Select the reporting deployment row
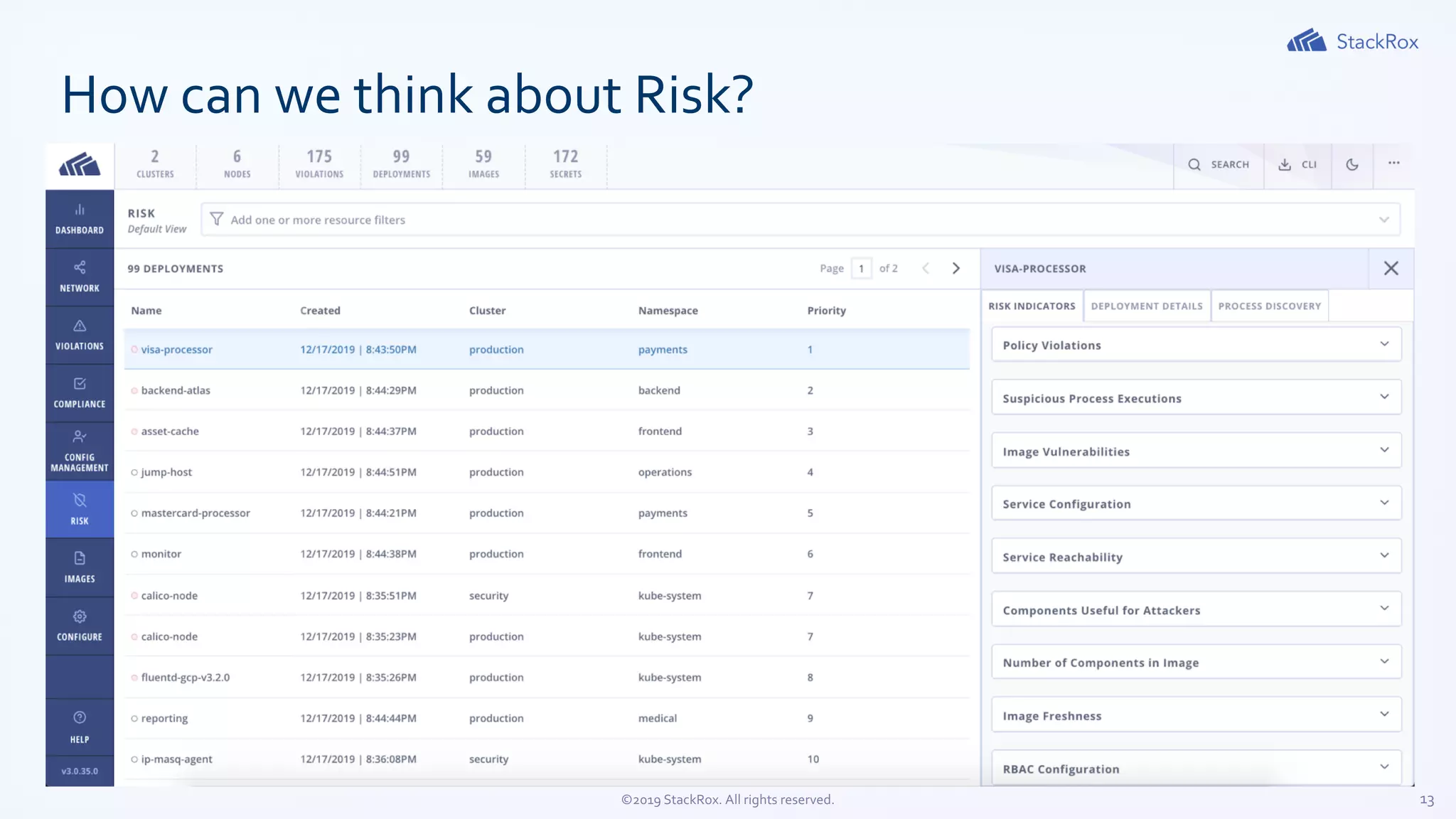The width and height of the screenshot is (1456, 819). point(547,718)
